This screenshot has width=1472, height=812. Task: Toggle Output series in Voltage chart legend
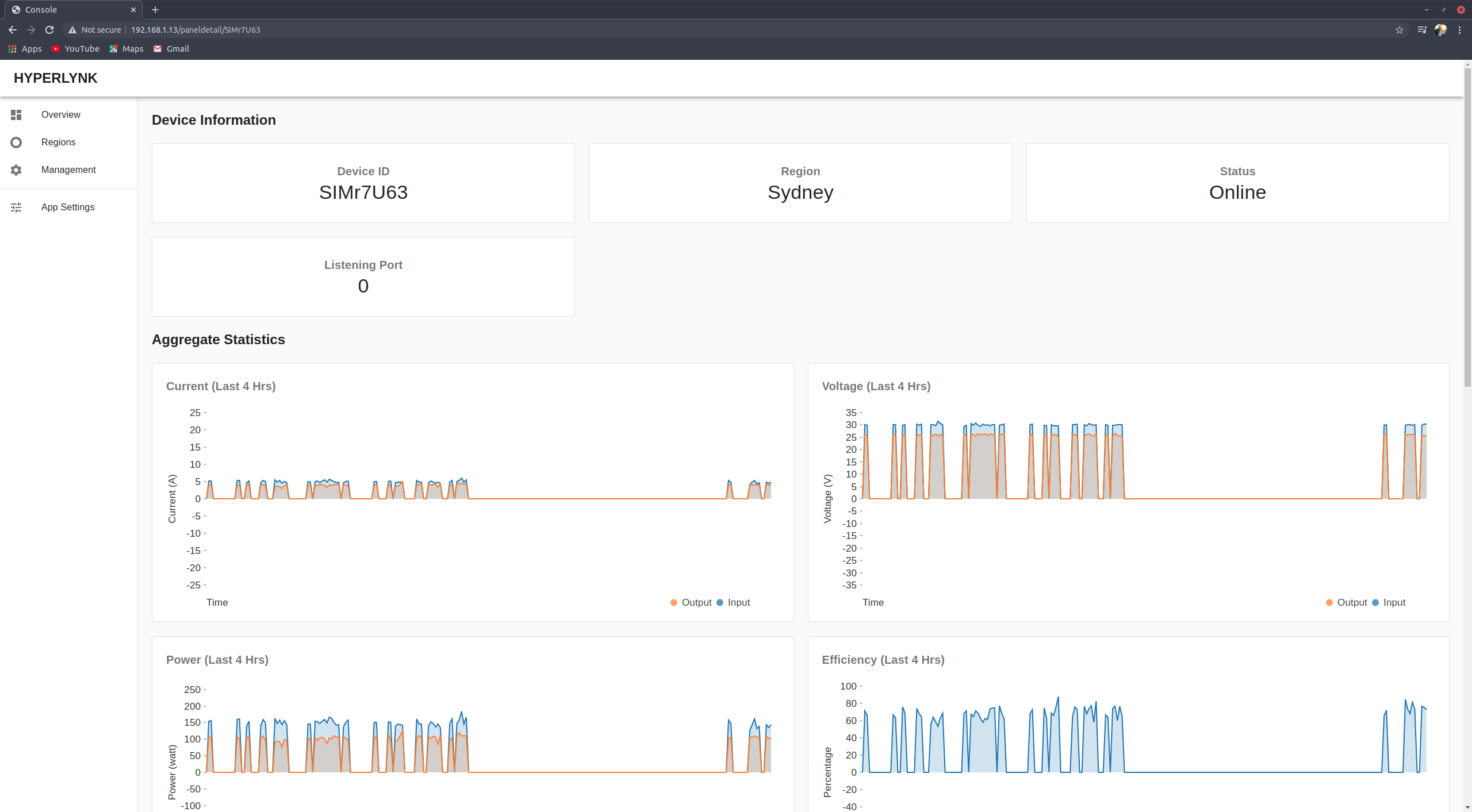[x=1347, y=602]
